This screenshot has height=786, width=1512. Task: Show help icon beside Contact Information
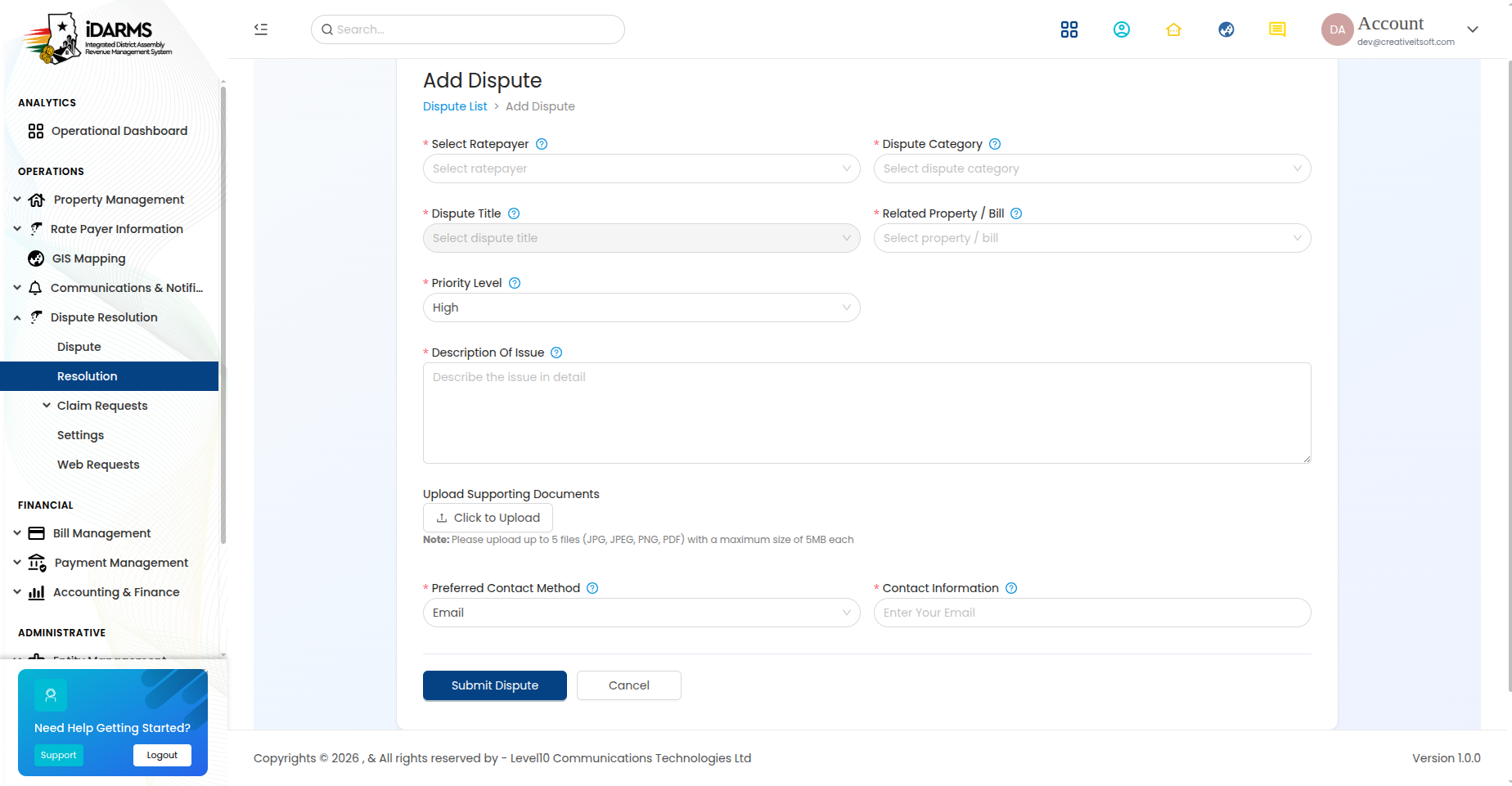[1011, 588]
